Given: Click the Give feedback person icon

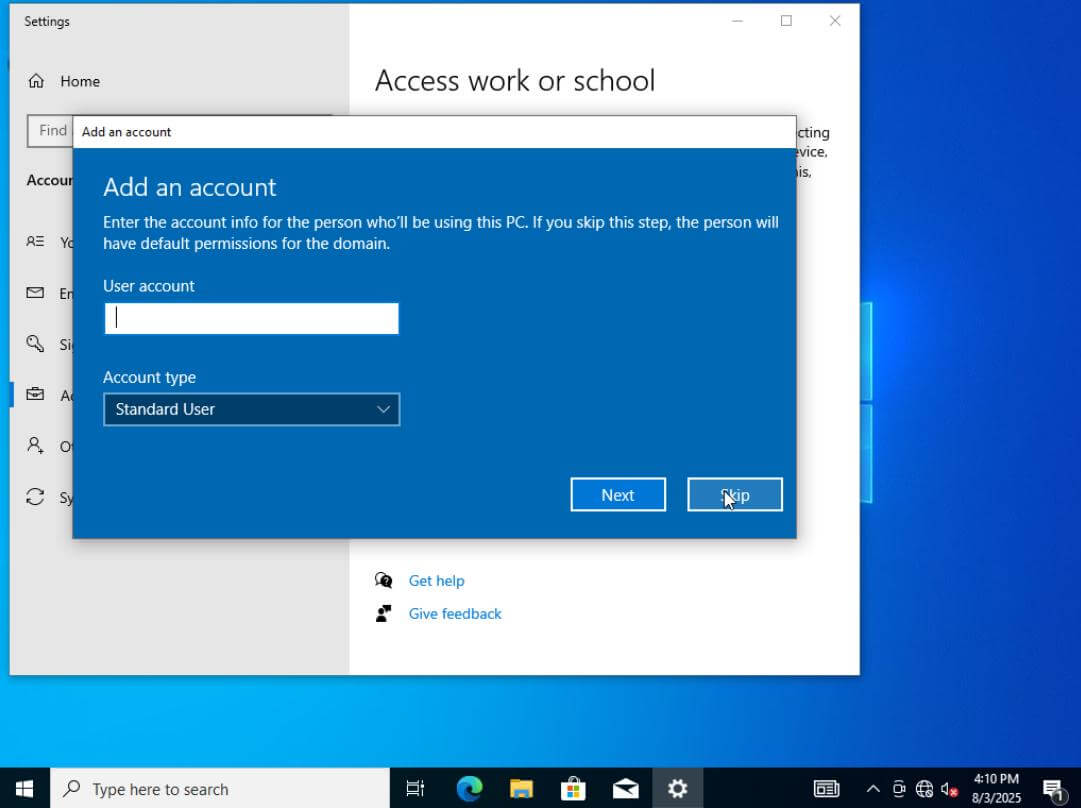Looking at the screenshot, I should click(383, 614).
